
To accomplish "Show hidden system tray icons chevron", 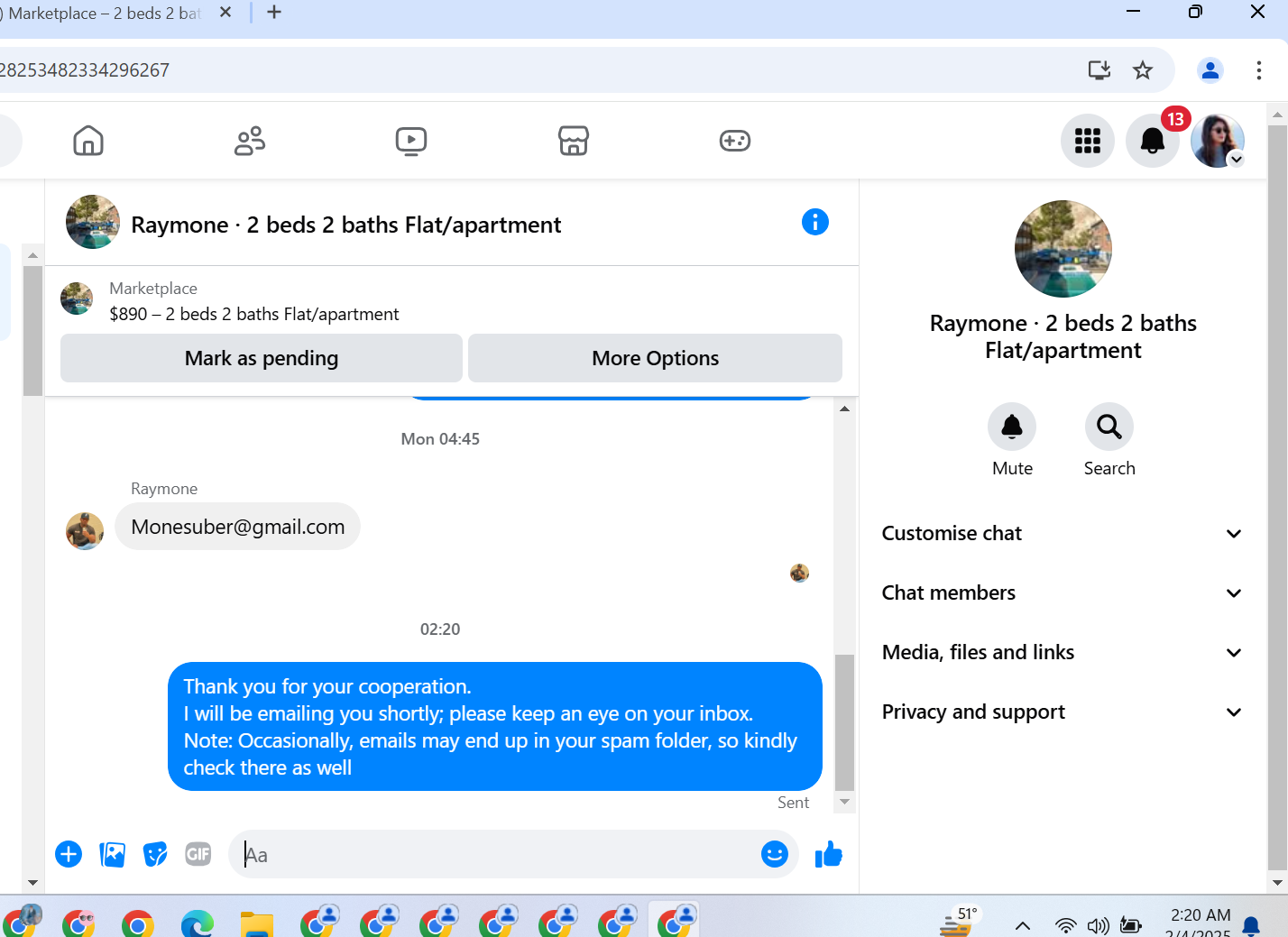I will (1023, 925).
